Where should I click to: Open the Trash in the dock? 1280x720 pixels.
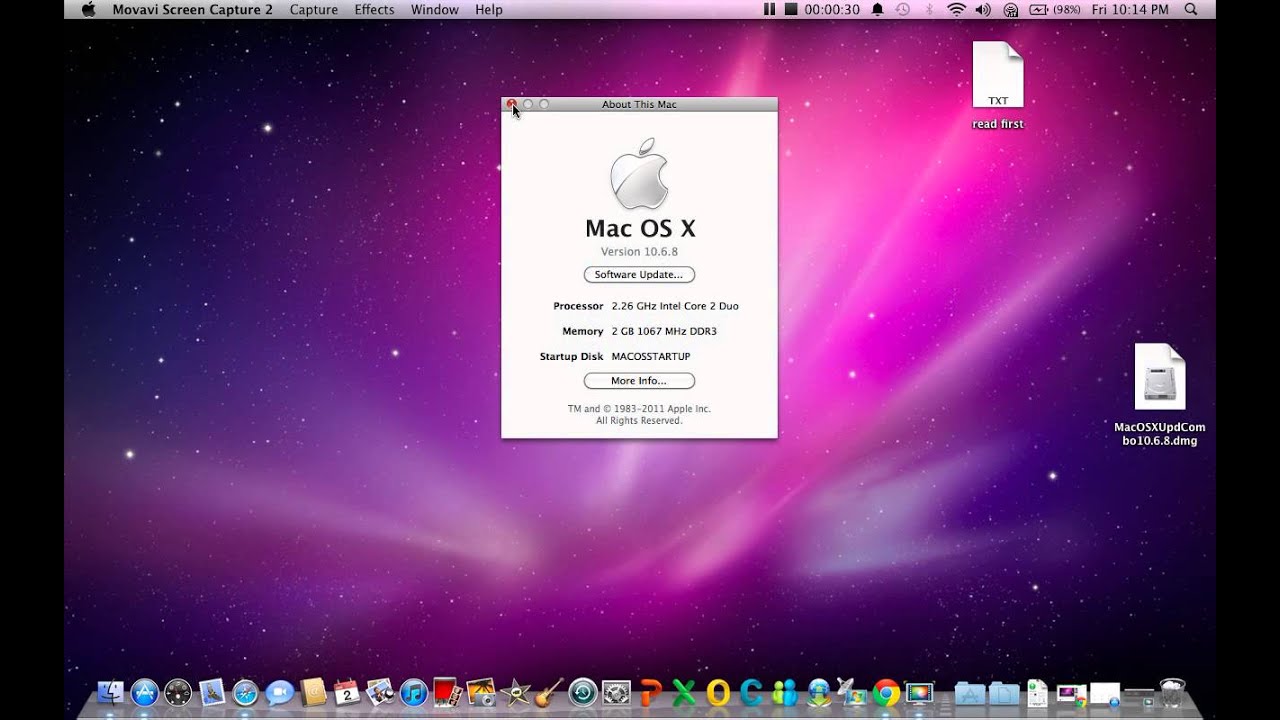(x=1170, y=692)
